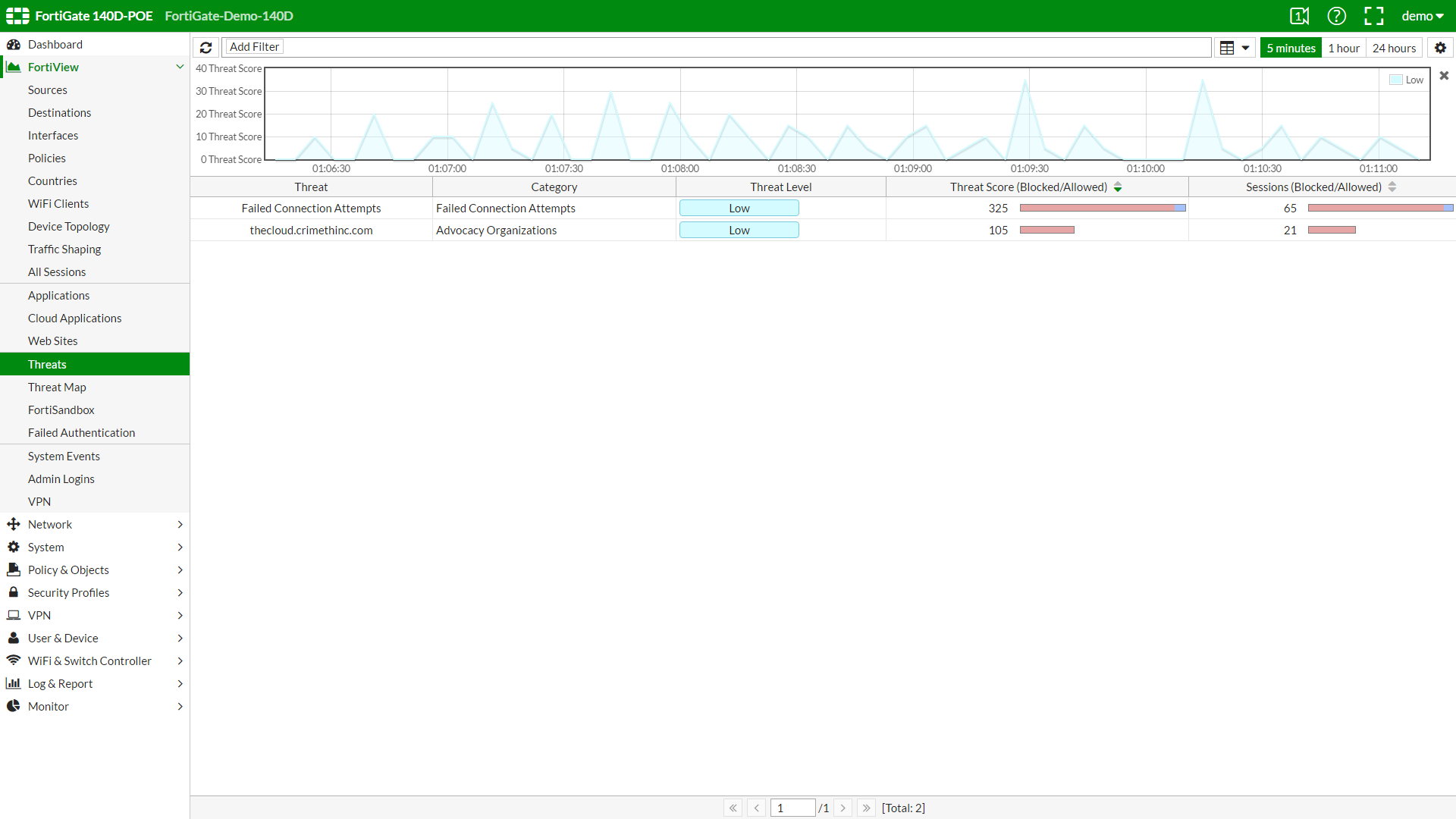Open the table view dropdown
The image size is (1456, 819).
[x=1235, y=48]
